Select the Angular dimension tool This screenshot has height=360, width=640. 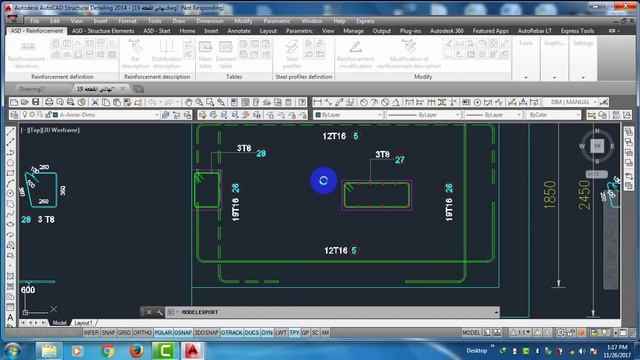coord(396,102)
